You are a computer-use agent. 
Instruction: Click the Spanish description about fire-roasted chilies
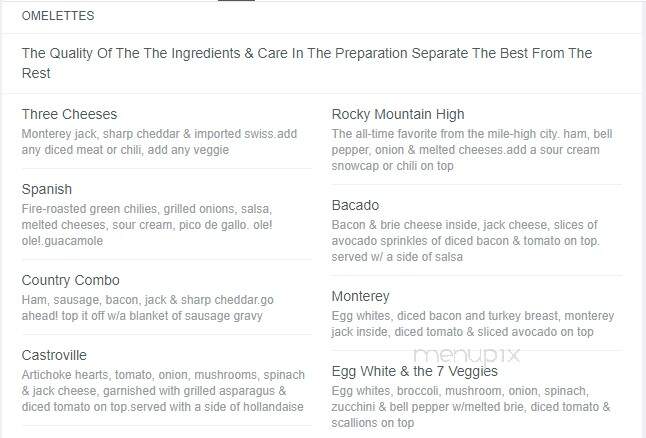click(x=147, y=225)
